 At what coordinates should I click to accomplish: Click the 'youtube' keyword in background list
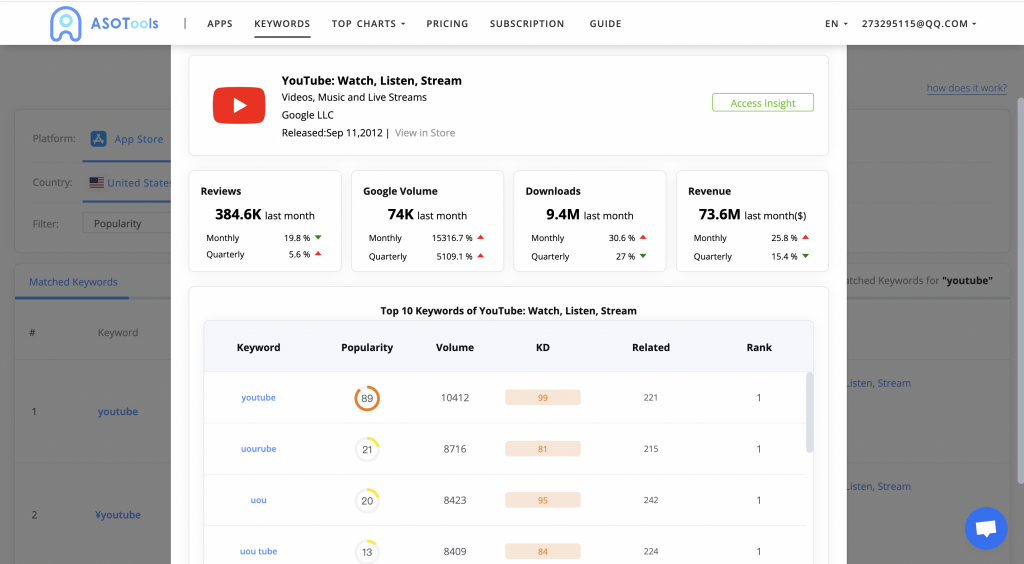[x=118, y=412]
